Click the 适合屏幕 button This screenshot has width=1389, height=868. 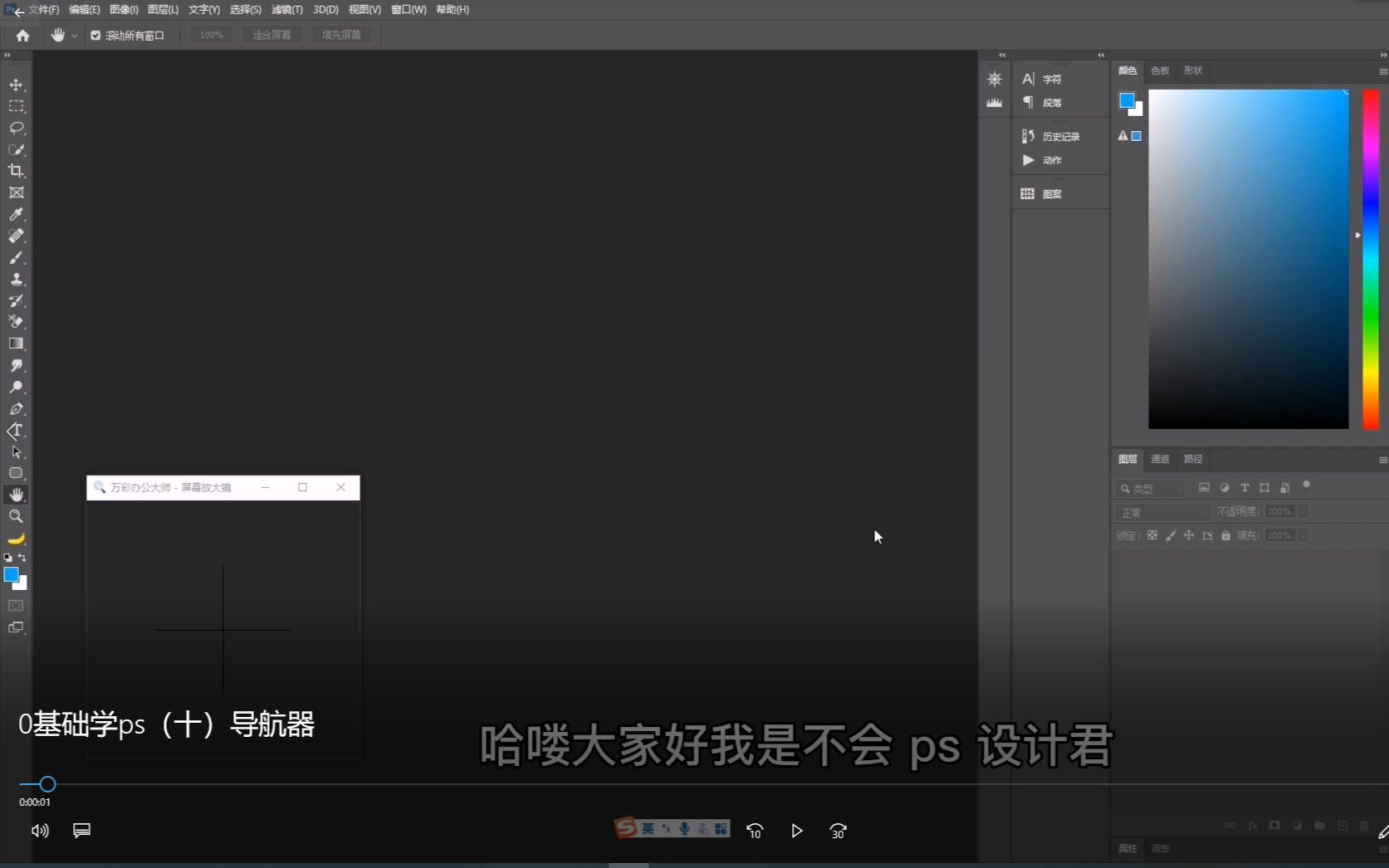pyautogui.click(x=271, y=35)
